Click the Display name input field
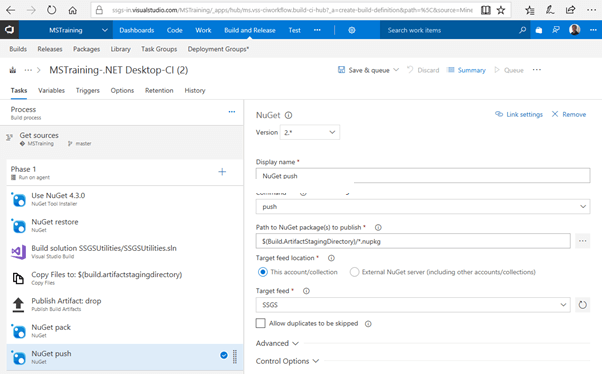The height and width of the screenshot is (374, 602). (423, 176)
